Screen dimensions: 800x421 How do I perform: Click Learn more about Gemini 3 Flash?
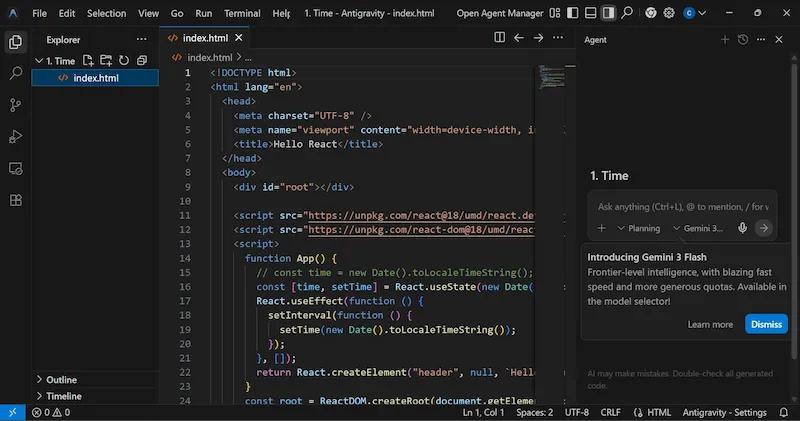[710, 324]
